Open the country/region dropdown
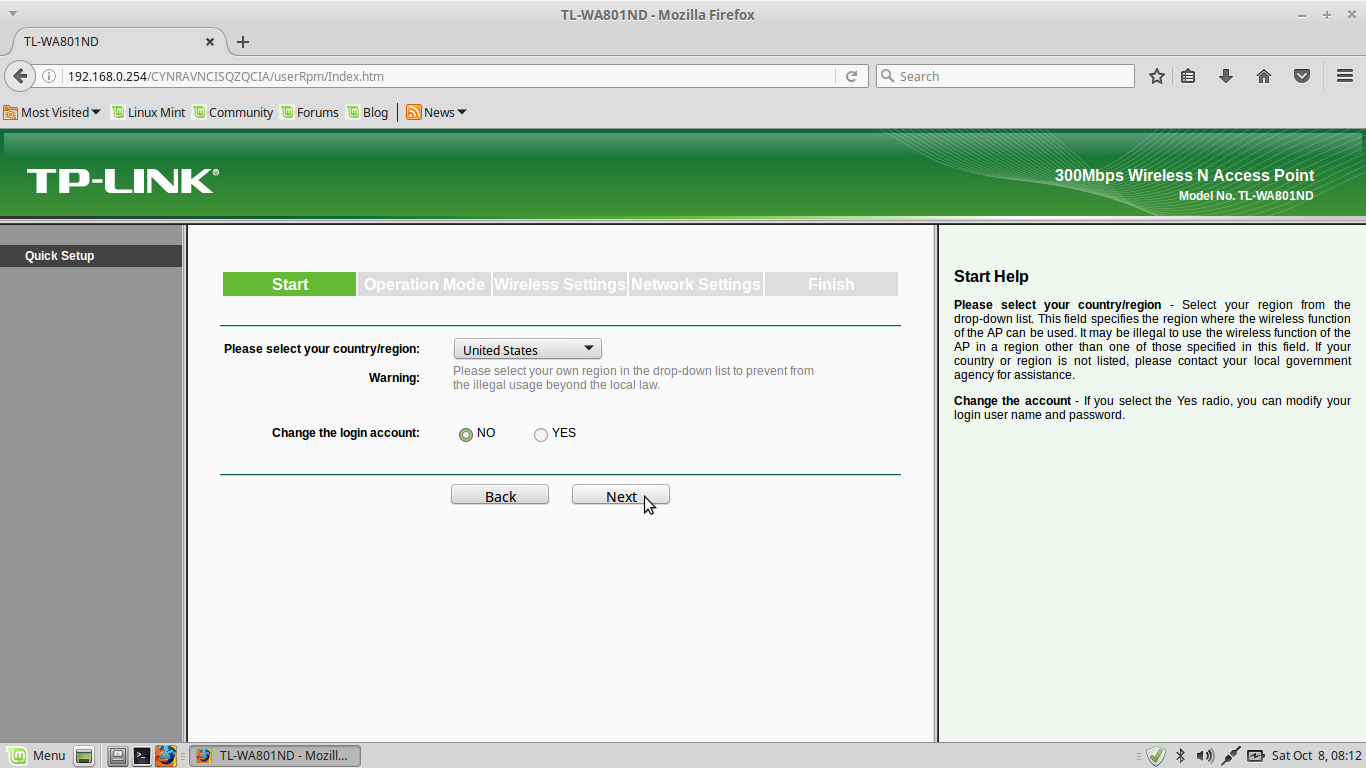Image resolution: width=1366 pixels, height=768 pixels. (527, 349)
